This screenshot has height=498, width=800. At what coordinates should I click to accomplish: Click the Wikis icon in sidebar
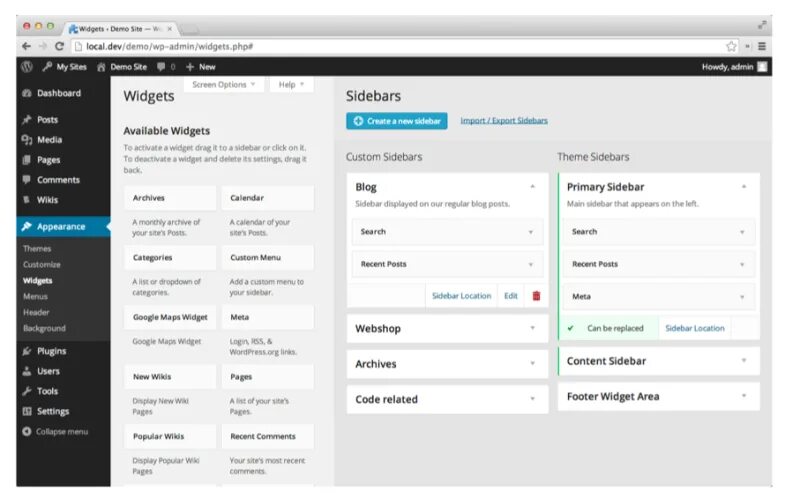point(27,200)
